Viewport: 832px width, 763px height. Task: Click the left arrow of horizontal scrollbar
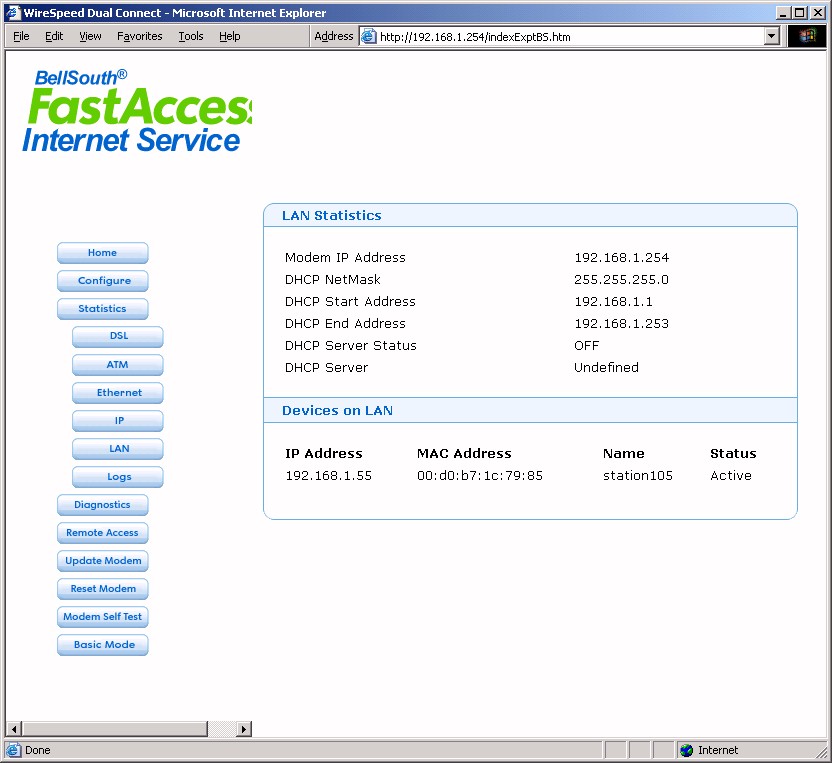(14, 729)
